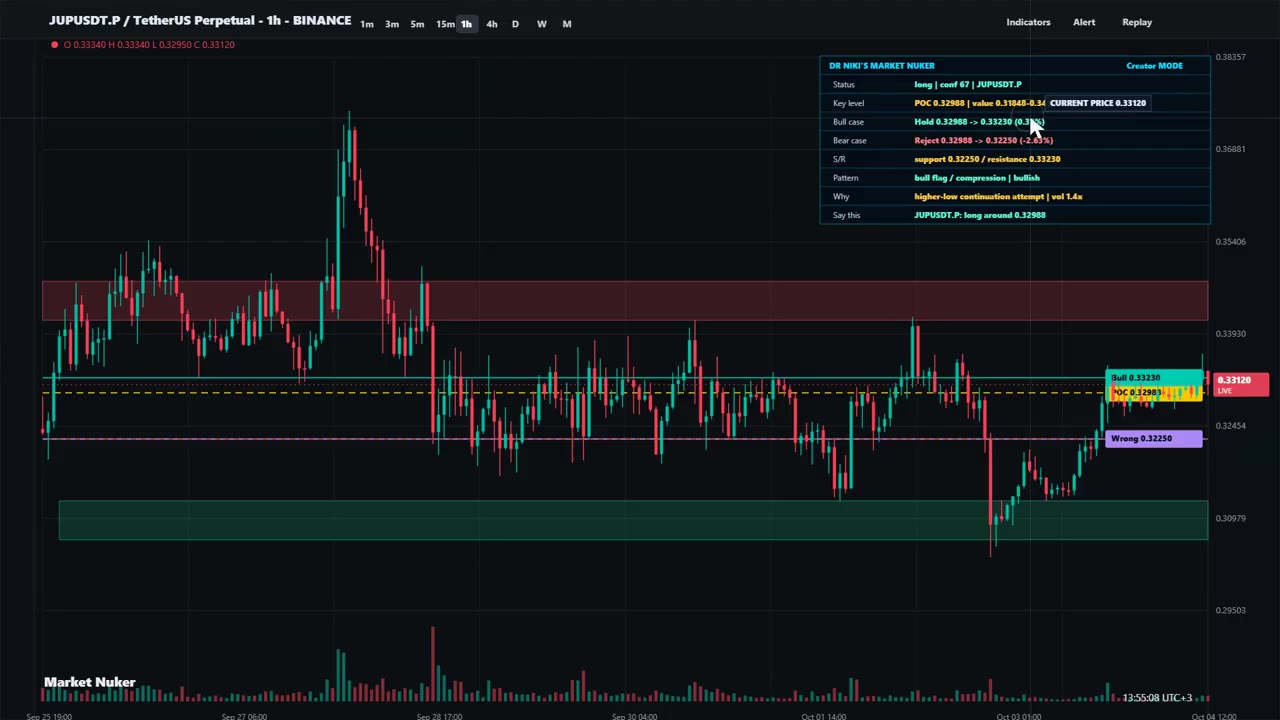Click the 0.38357 price axis label
The width and height of the screenshot is (1280, 720).
tap(1231, 57)
